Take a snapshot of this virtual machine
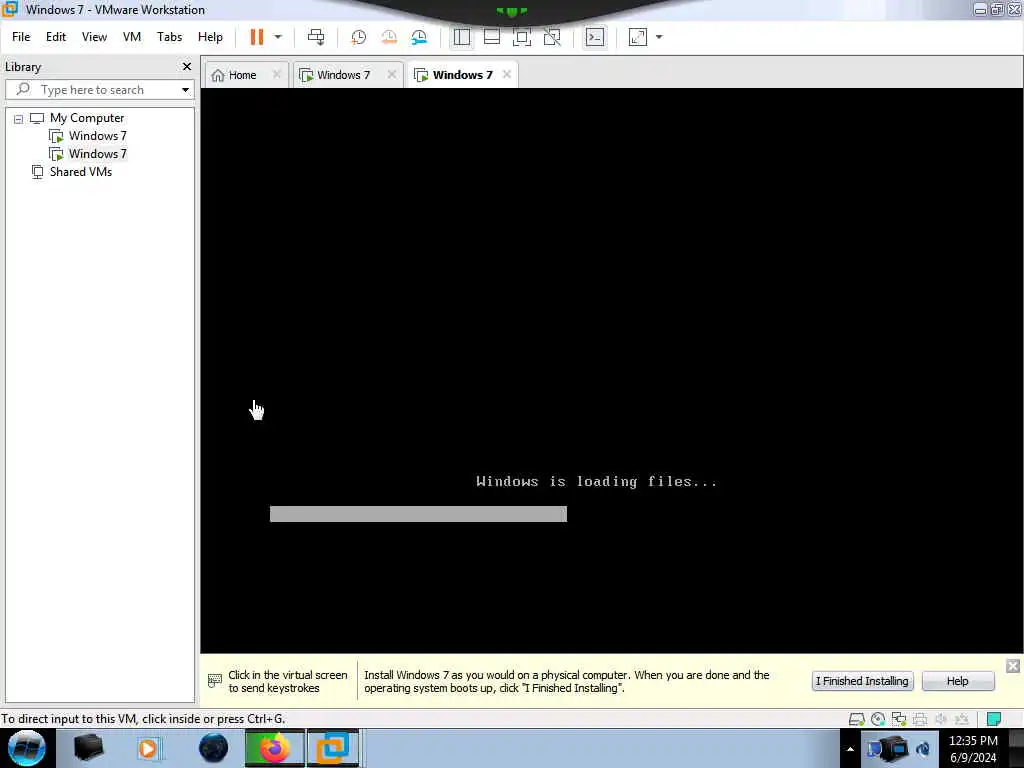The height and width of the screenshot is (768, 1024). [359, 37]
